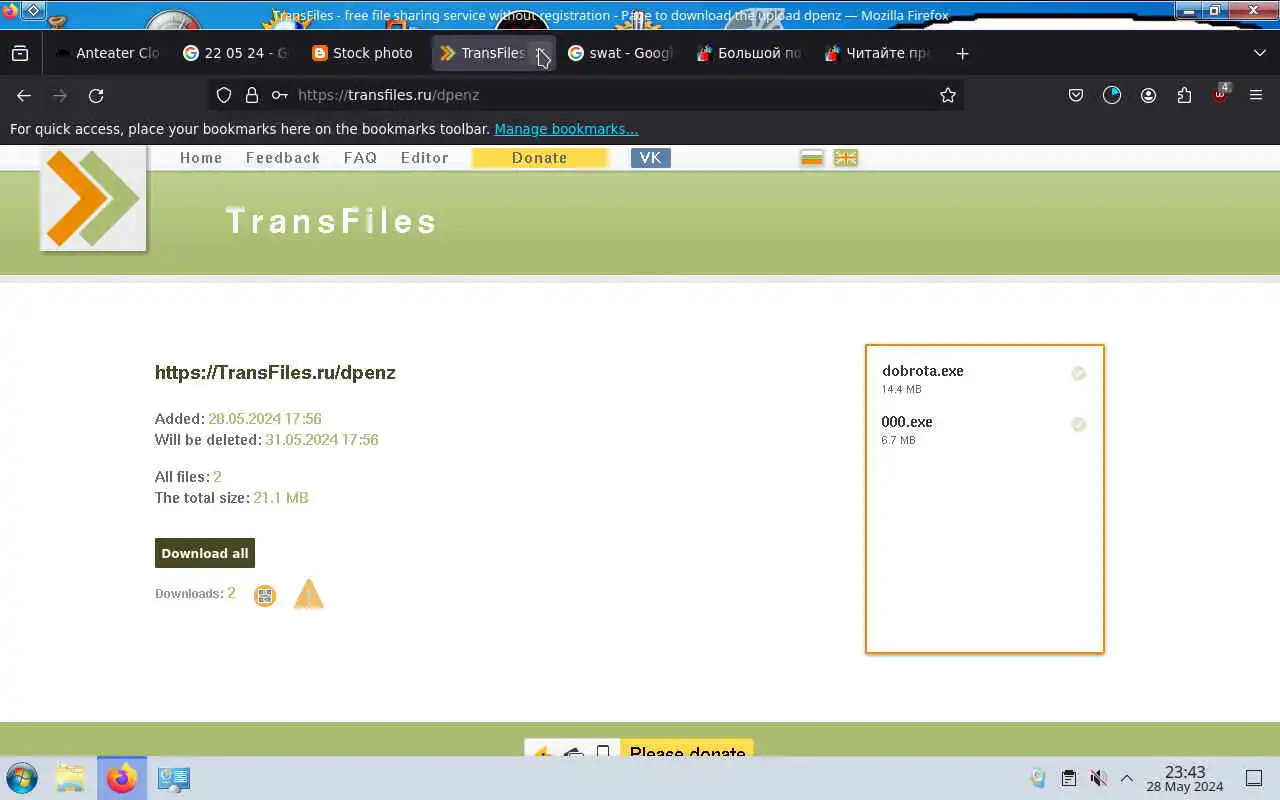This screenshot has width=1280, height=800.
Task: Switch to the Читайте tab
Action: coord(876,53)
